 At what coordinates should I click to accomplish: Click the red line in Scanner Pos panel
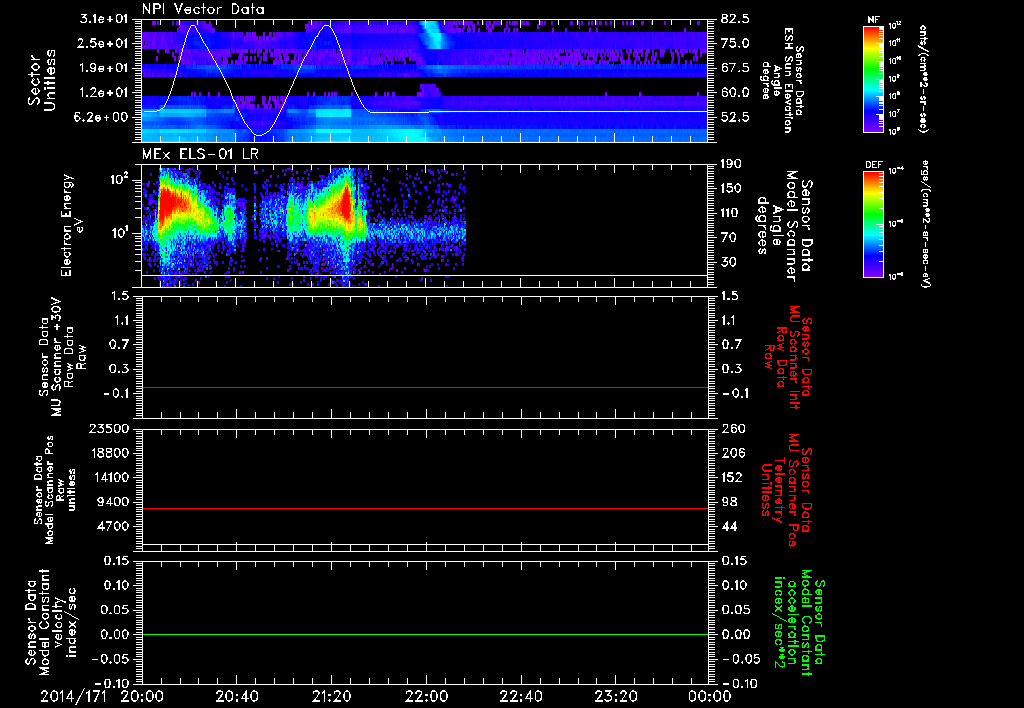tap(425, 508)
